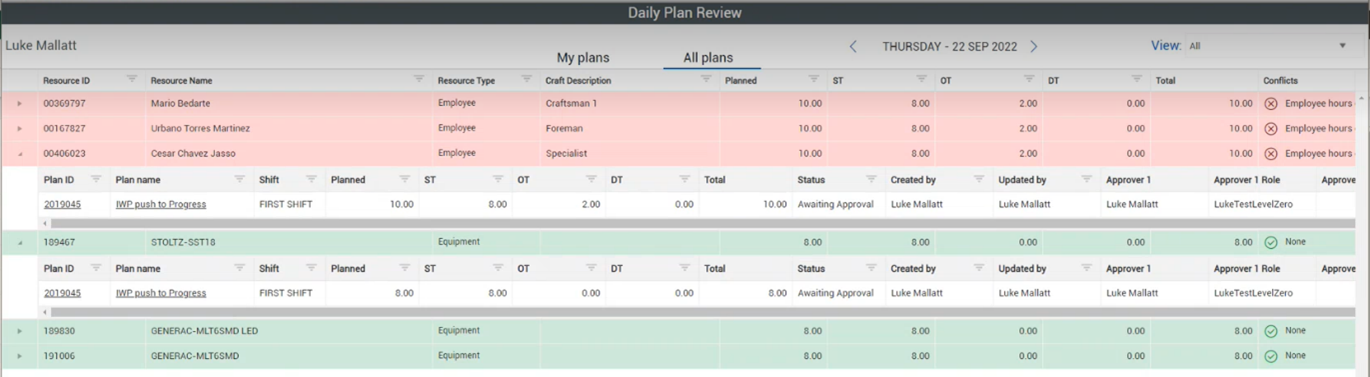Collapse row for Cesar Chavez Jasso
Viewport: 1370px width, 377px height.
[19, 154]
